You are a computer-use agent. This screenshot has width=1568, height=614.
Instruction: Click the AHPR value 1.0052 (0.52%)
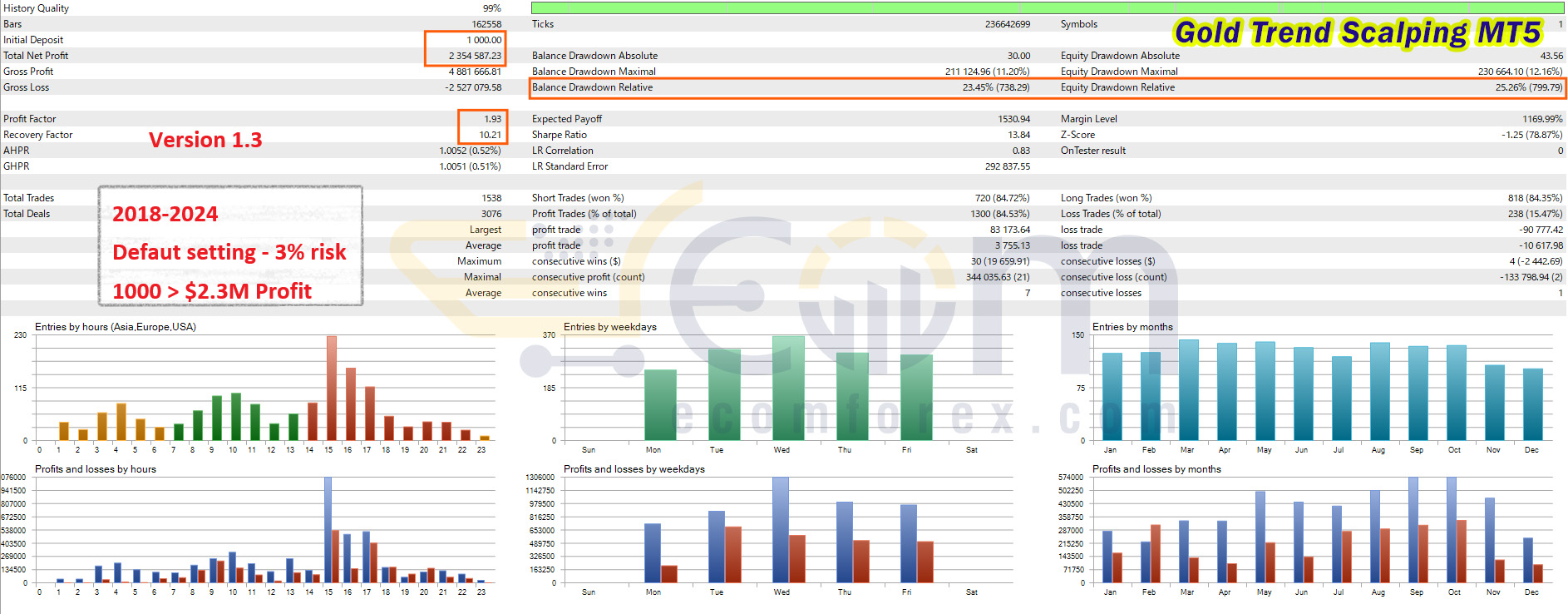click(470, 151)
